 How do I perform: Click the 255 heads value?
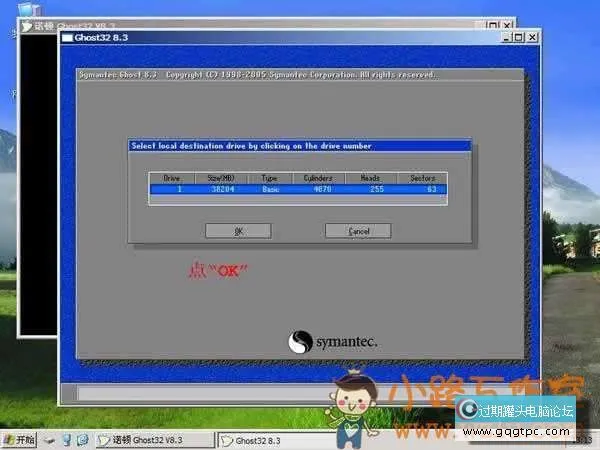pos(377,189)
